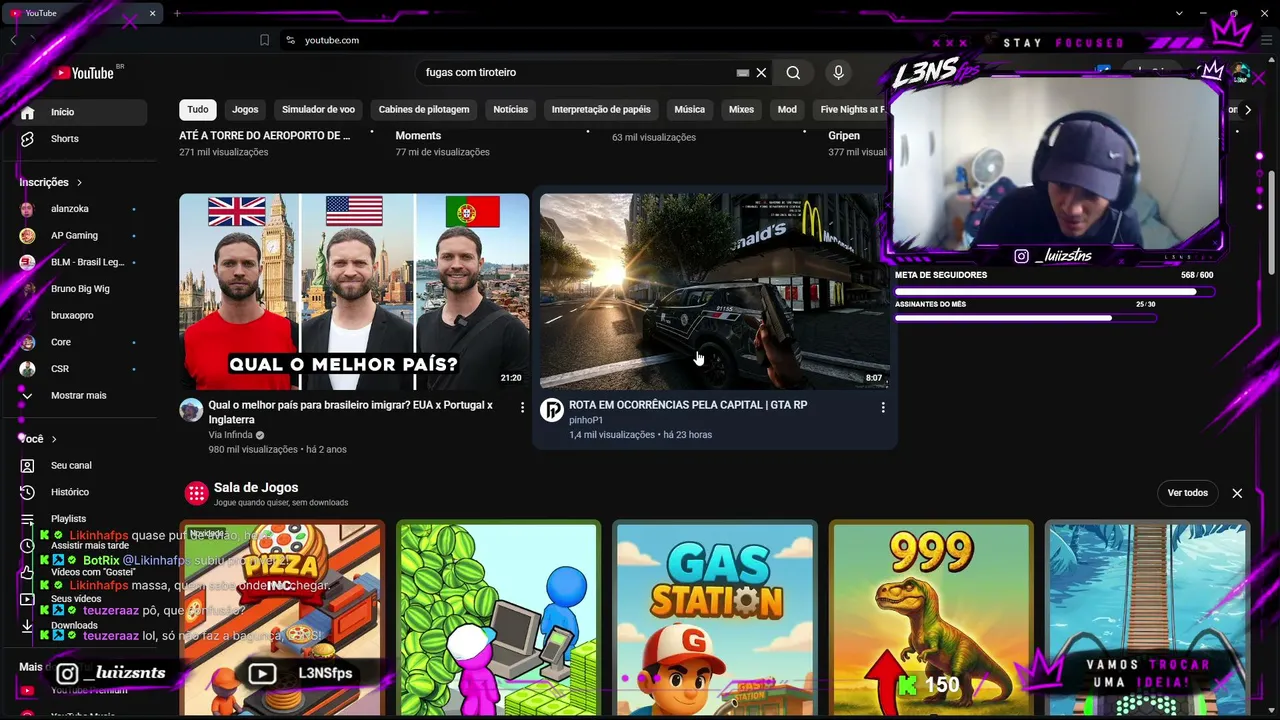The height and width of the screenshot is (720, 1280).
Task: Open the Gas Station game card
Action: [x=714, y=620]
